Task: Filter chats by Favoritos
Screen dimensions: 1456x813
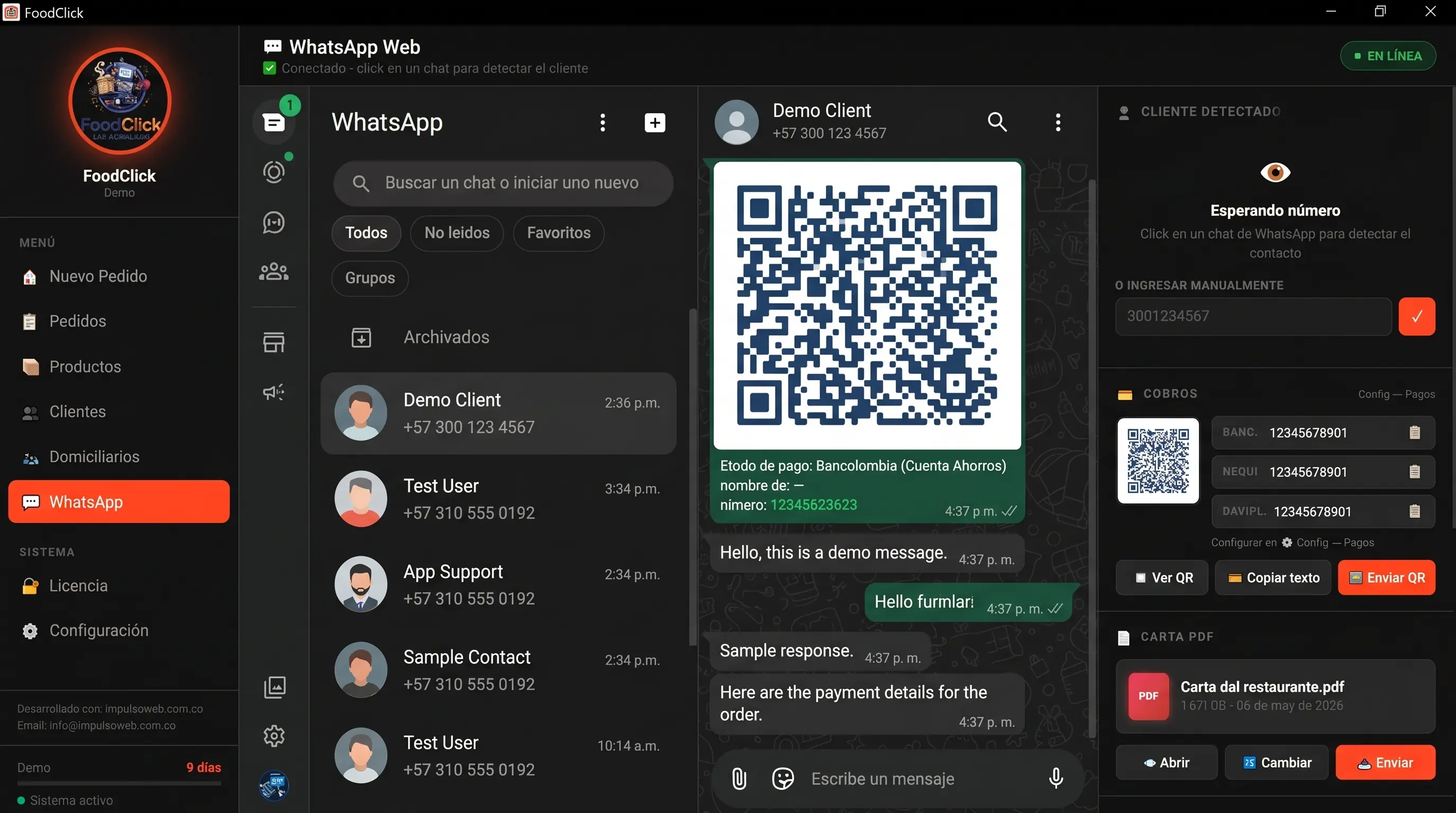Action: 559,233
